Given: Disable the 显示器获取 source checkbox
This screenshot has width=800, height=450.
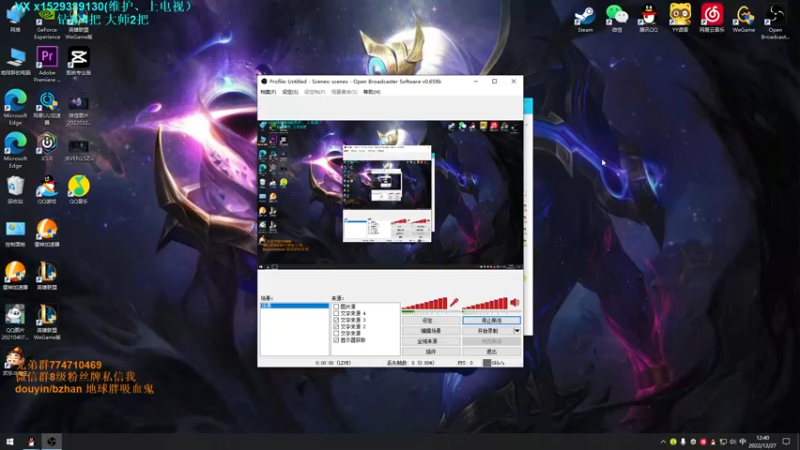Looking at the screenshot, I should (x=336, y=340).
